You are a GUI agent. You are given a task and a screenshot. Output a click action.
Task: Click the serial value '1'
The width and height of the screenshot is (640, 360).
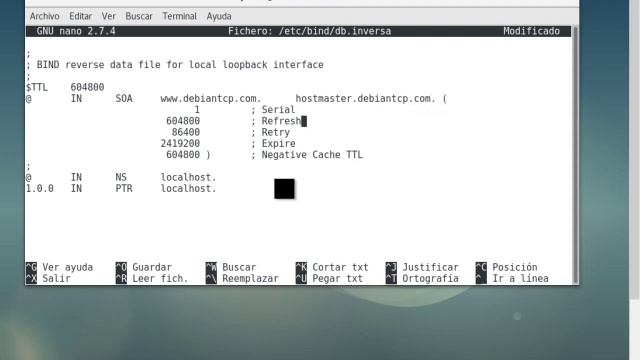197,110
